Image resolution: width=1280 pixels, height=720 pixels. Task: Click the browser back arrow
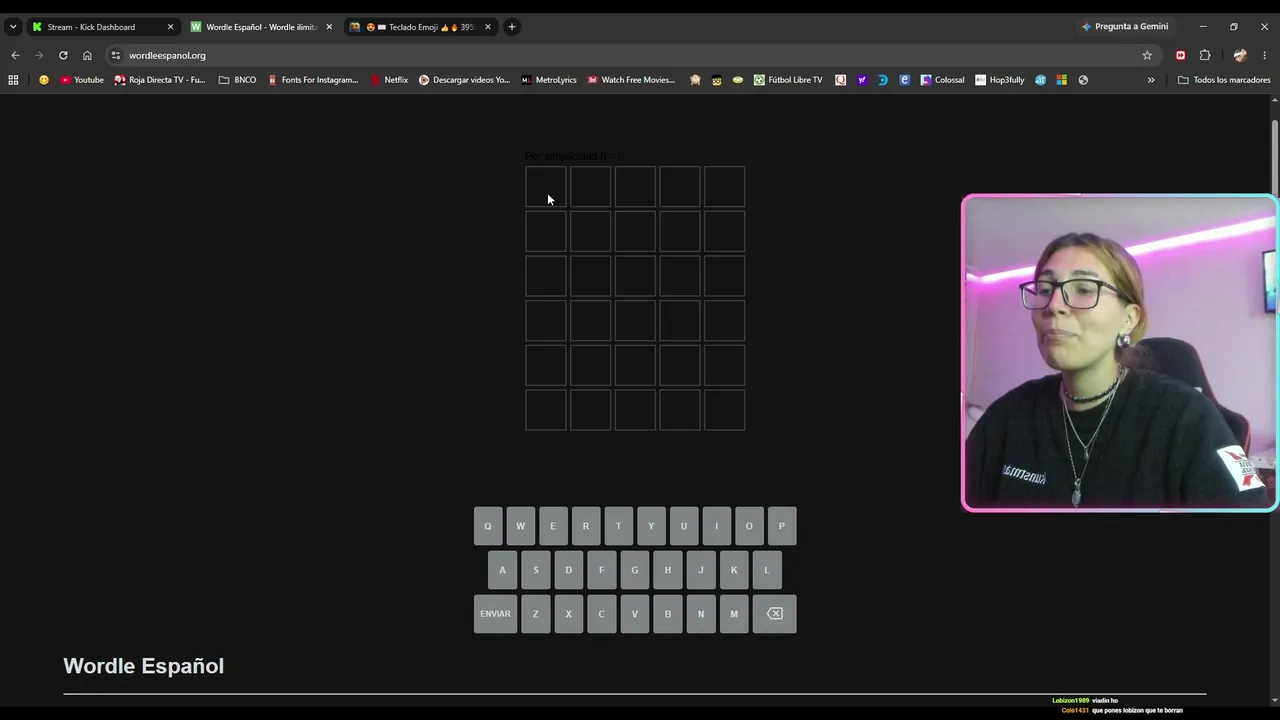[x=15, y=55]
